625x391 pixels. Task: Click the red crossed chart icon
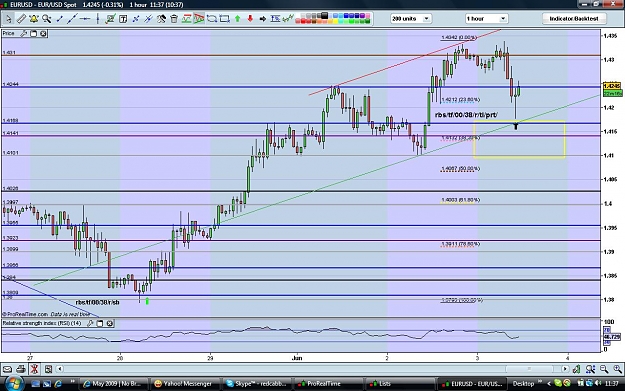pyautogui.click(x=34, y=369)
